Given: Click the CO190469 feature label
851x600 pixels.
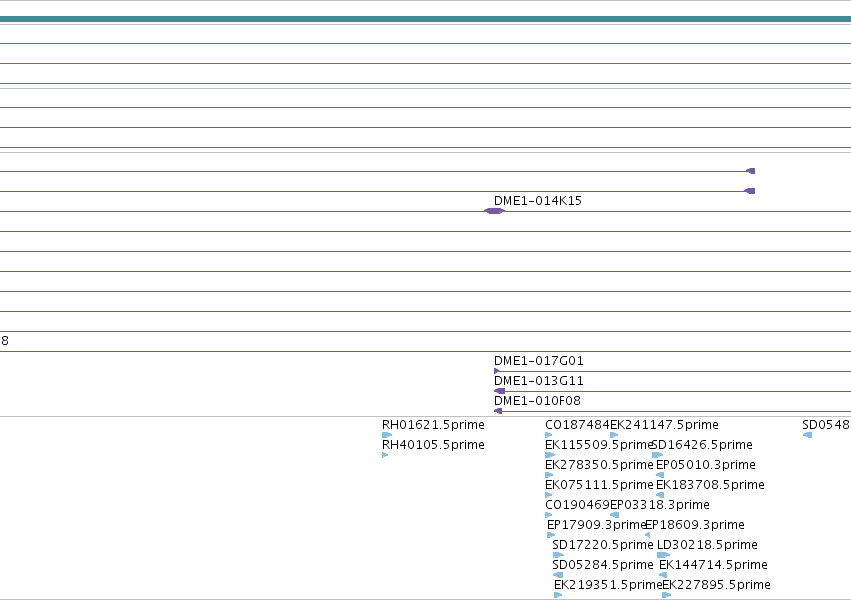Looking at the screenshot, I should tap(577, 505).
